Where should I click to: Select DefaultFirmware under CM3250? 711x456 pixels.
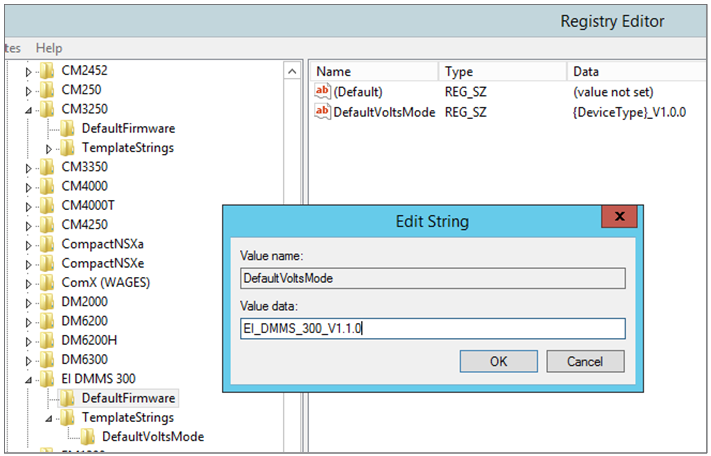128,128
